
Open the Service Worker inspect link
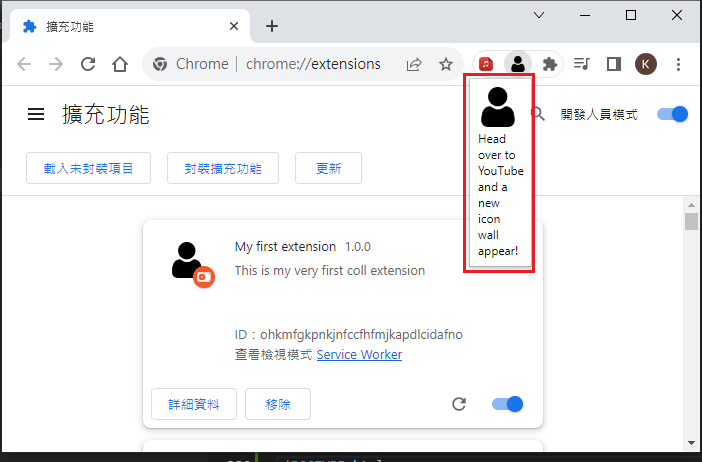point(359,355)
